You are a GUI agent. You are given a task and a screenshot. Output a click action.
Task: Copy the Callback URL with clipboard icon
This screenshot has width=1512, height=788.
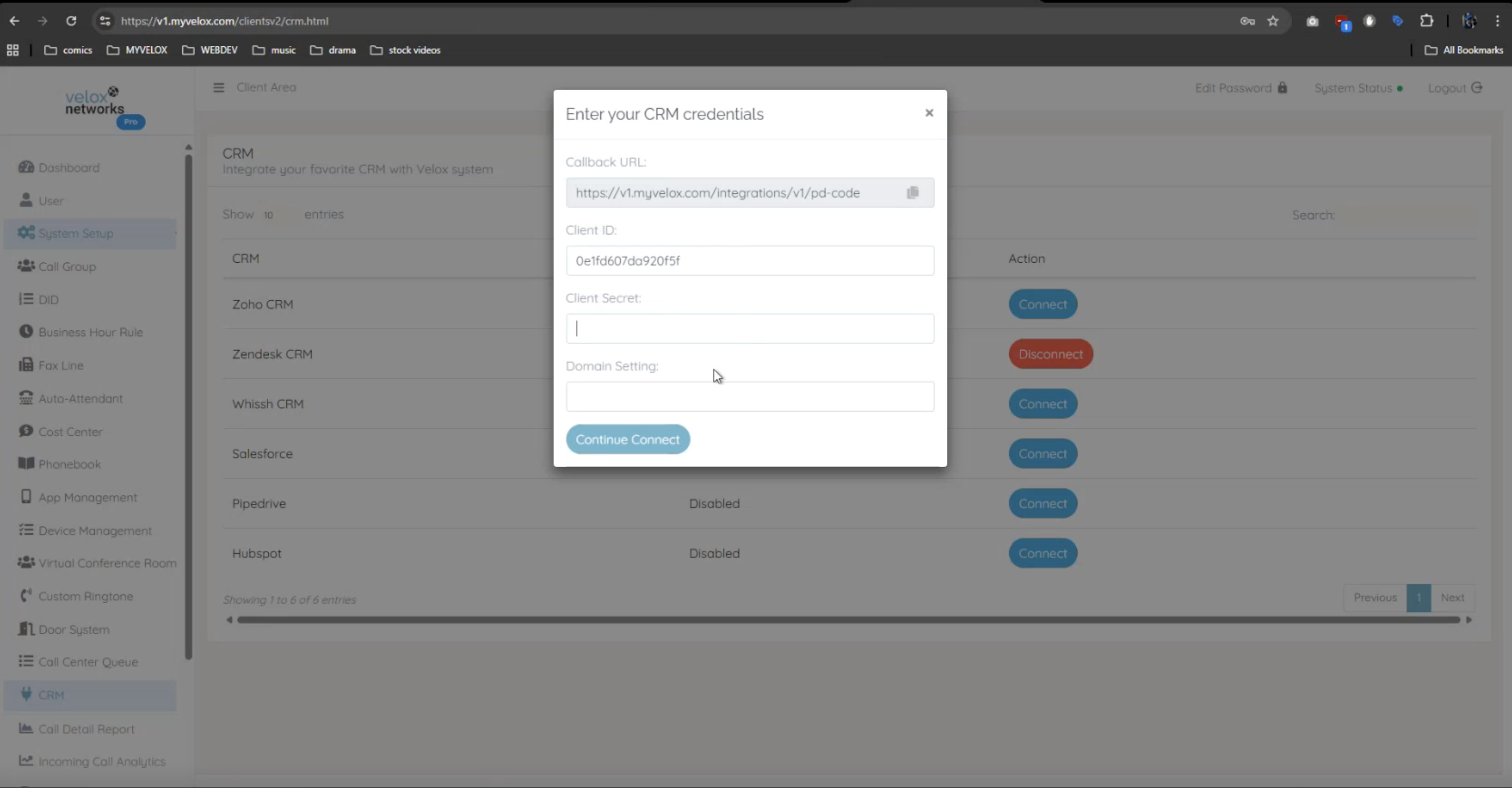(x=912, y=192)
